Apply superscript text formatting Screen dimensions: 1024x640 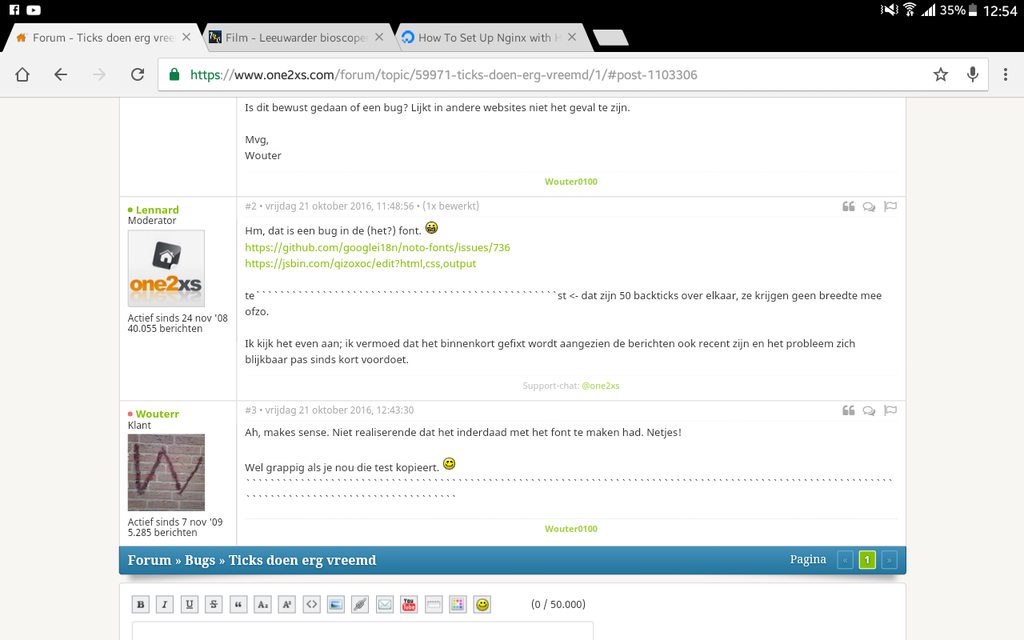[x=287, y=605]
